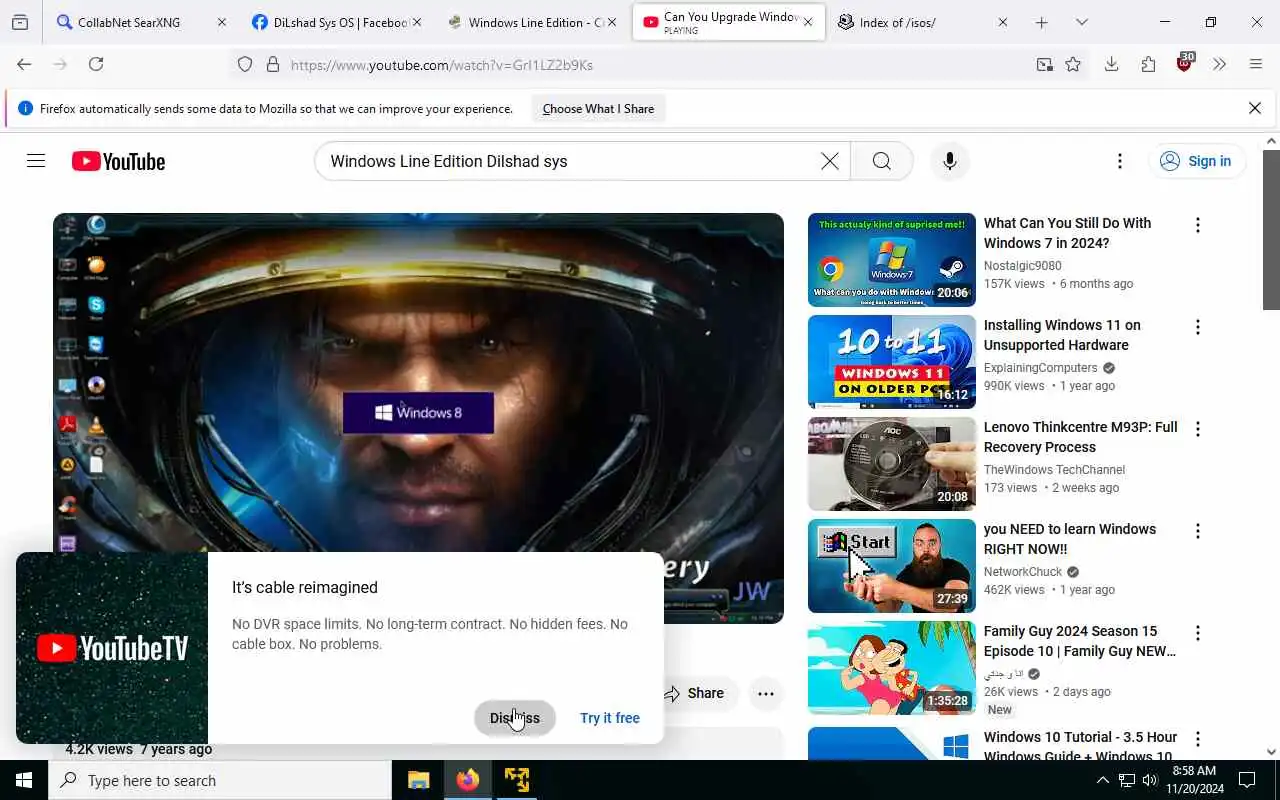
Task: Open YouTube settings three-dot menu
Action: pyautogui.click(x=1120, y=161)
